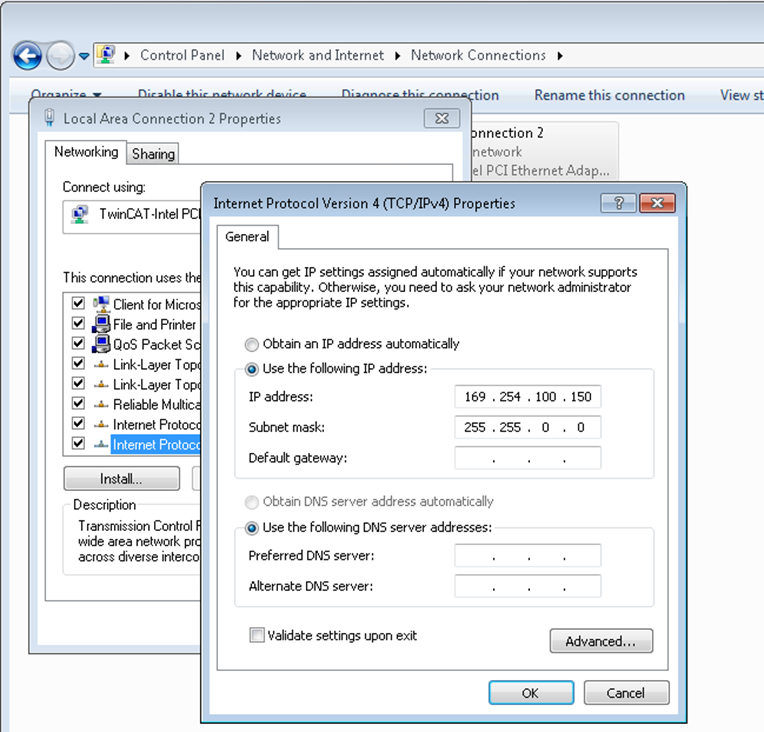Click the Alternate DNS server field

[x=528, y=586]
